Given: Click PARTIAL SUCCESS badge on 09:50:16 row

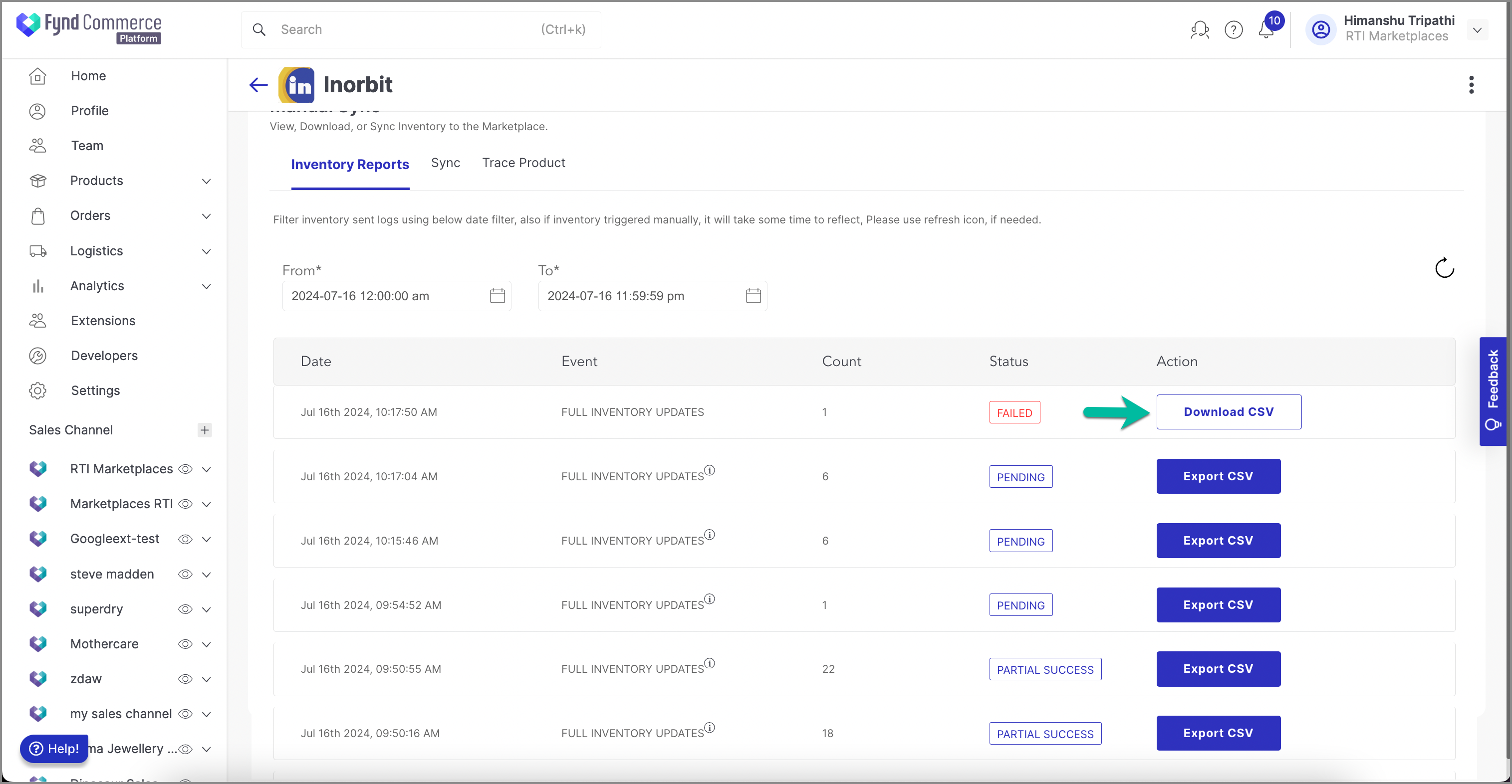Looking at the screenshot, I should point(1045,734).
